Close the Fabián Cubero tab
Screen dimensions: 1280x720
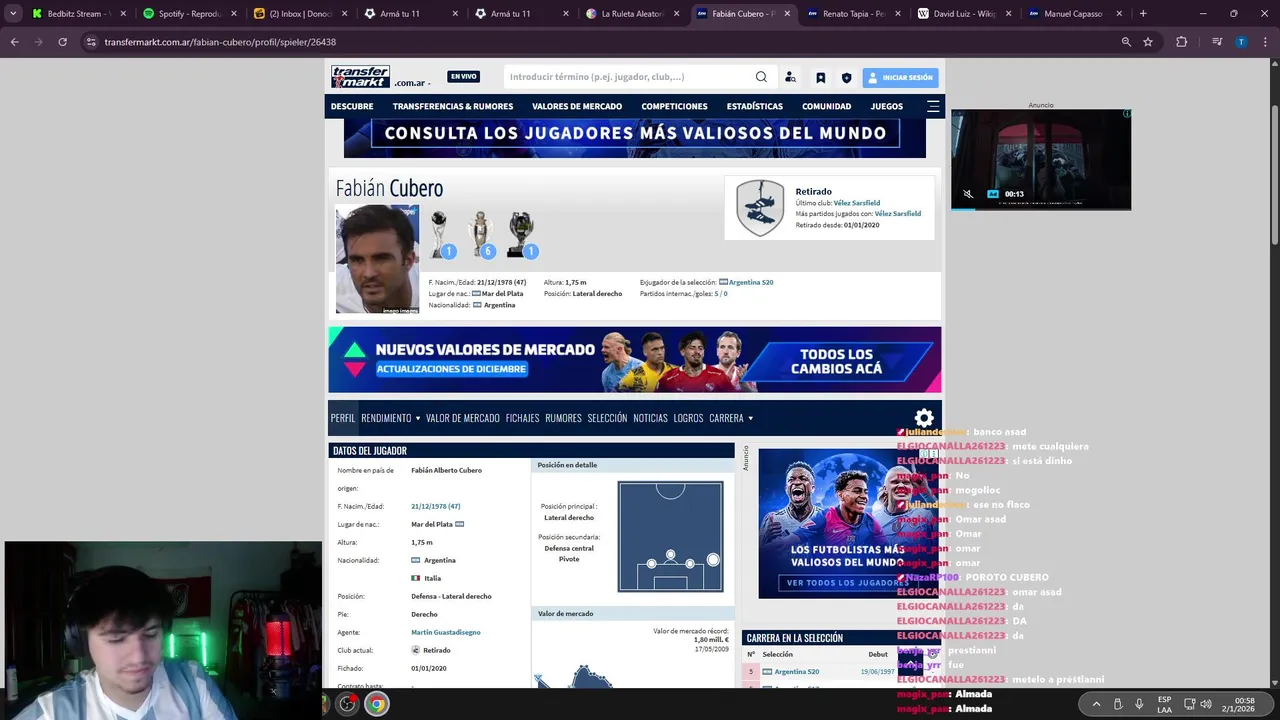click(787, 14)
